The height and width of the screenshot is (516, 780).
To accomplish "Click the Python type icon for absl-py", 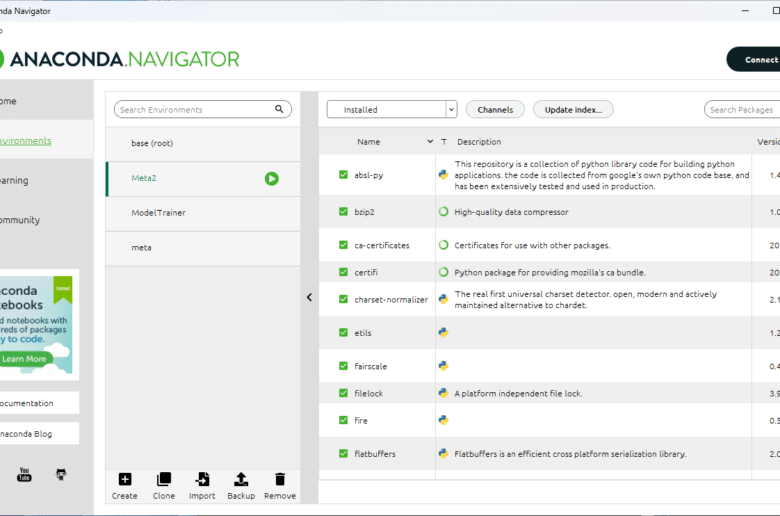I will tap(443, 175).
